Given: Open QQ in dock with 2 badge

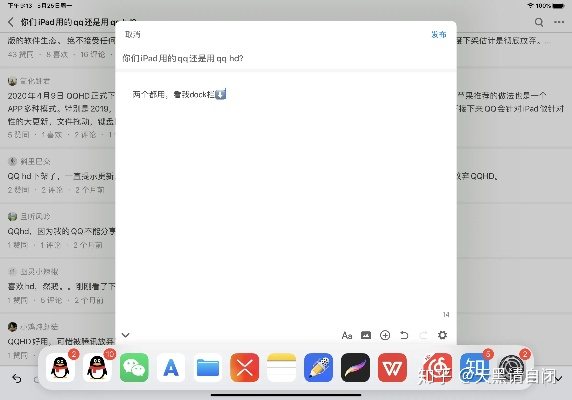Looking at the screenshot, I should pyautogui.click(x=61, y=368).
